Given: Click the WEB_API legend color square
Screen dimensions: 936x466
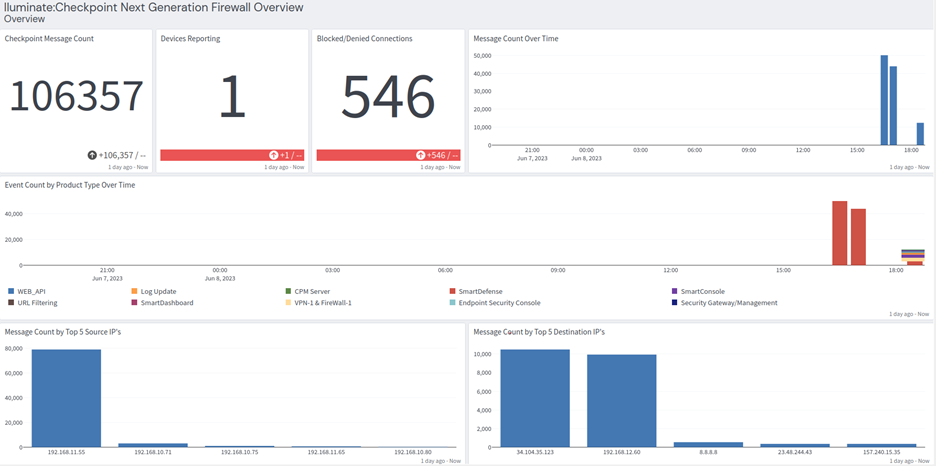Looking at the screenshot, I should 11,291.
